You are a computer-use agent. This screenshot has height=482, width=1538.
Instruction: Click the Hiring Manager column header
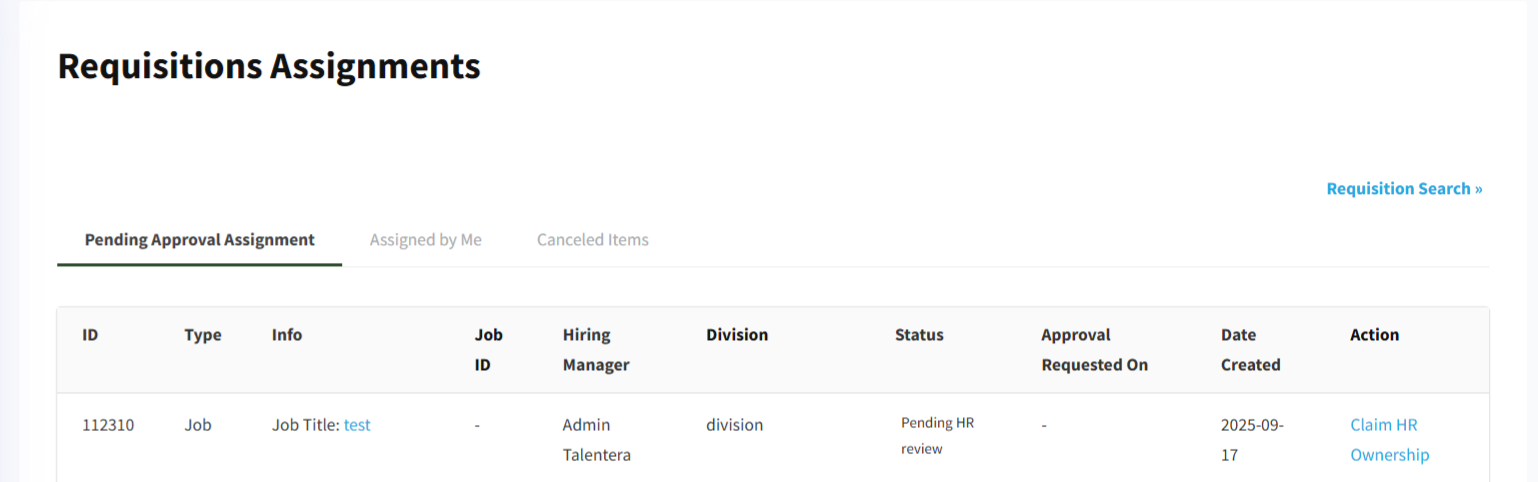click(596, 350)
